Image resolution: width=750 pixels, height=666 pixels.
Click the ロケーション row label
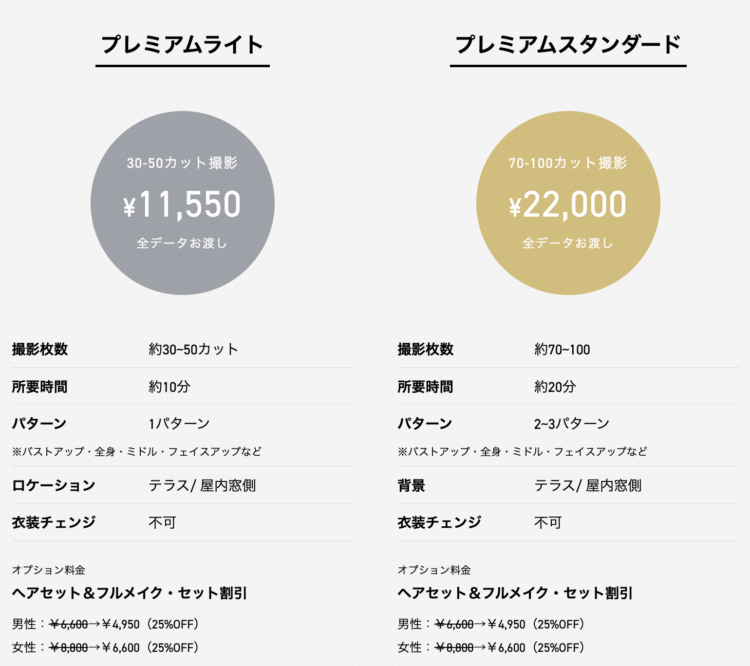click(x=54, y=486)
